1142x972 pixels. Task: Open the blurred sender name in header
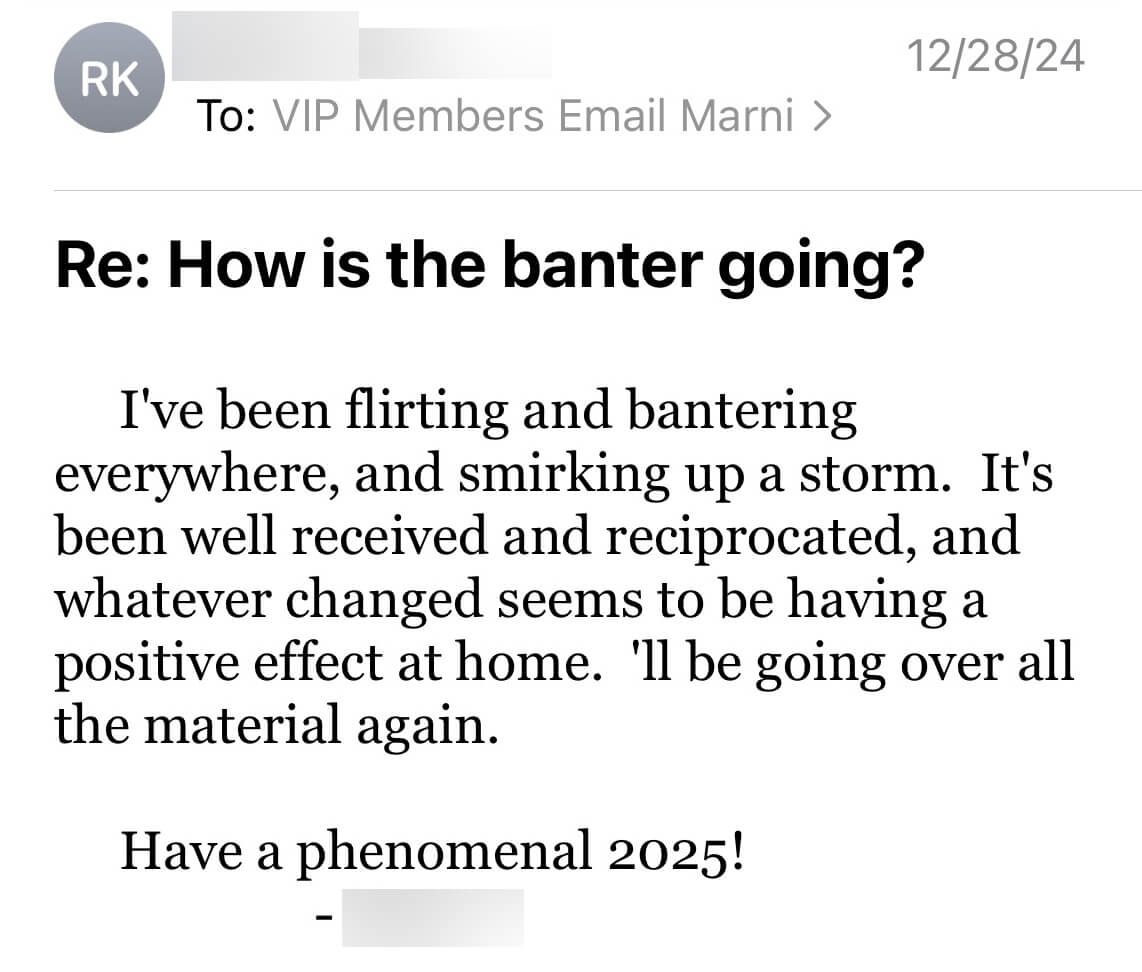tap(361, 45)
